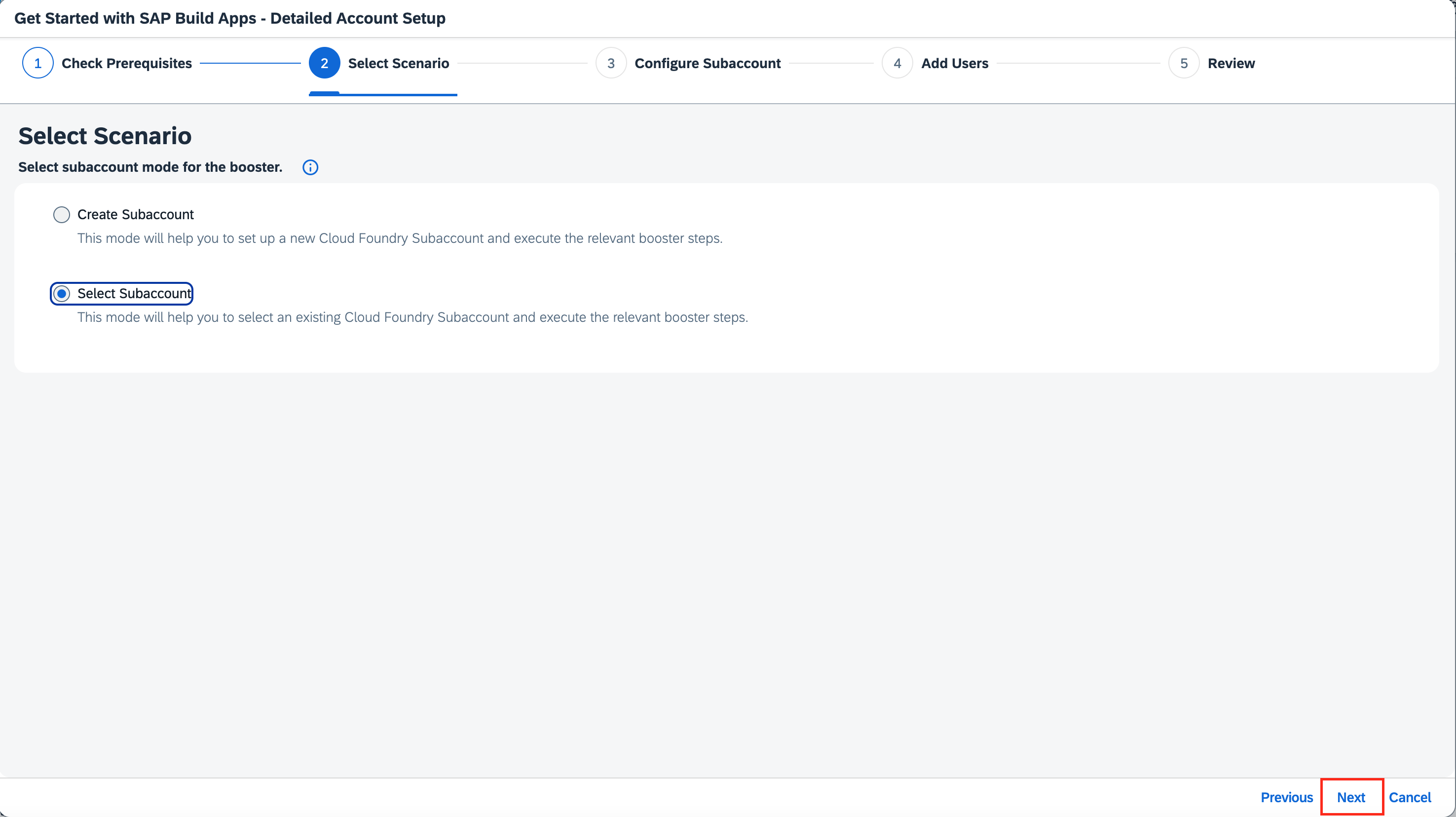This screenshot has width=1456, height=817.
Task: Click the Create Subaccount option label
Action: 136,215
